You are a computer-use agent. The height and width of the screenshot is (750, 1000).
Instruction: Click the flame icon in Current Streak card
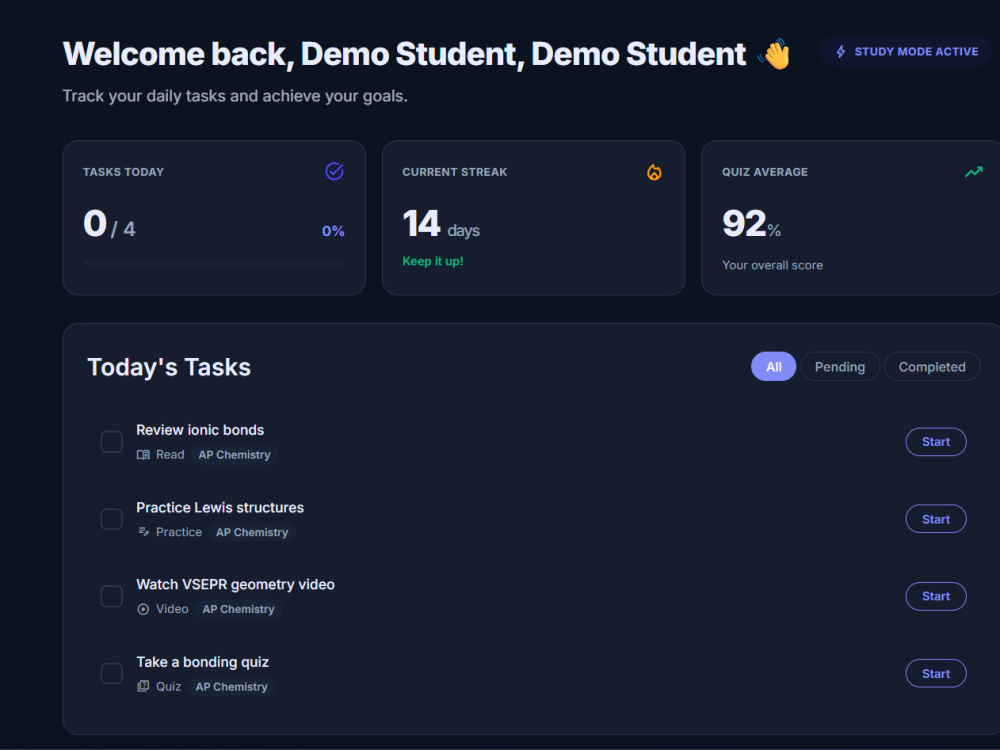pos(654,172)
